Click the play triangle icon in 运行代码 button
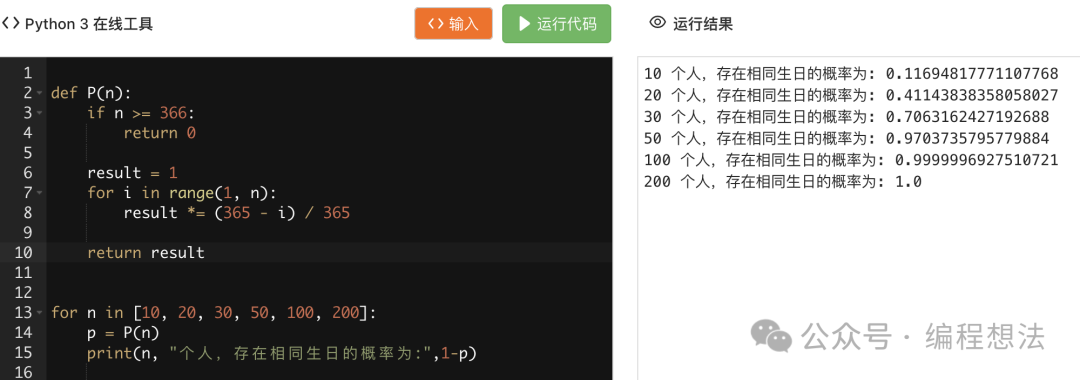The width and height of the screenshot is (1080, 380). click(x=524, y=24)
